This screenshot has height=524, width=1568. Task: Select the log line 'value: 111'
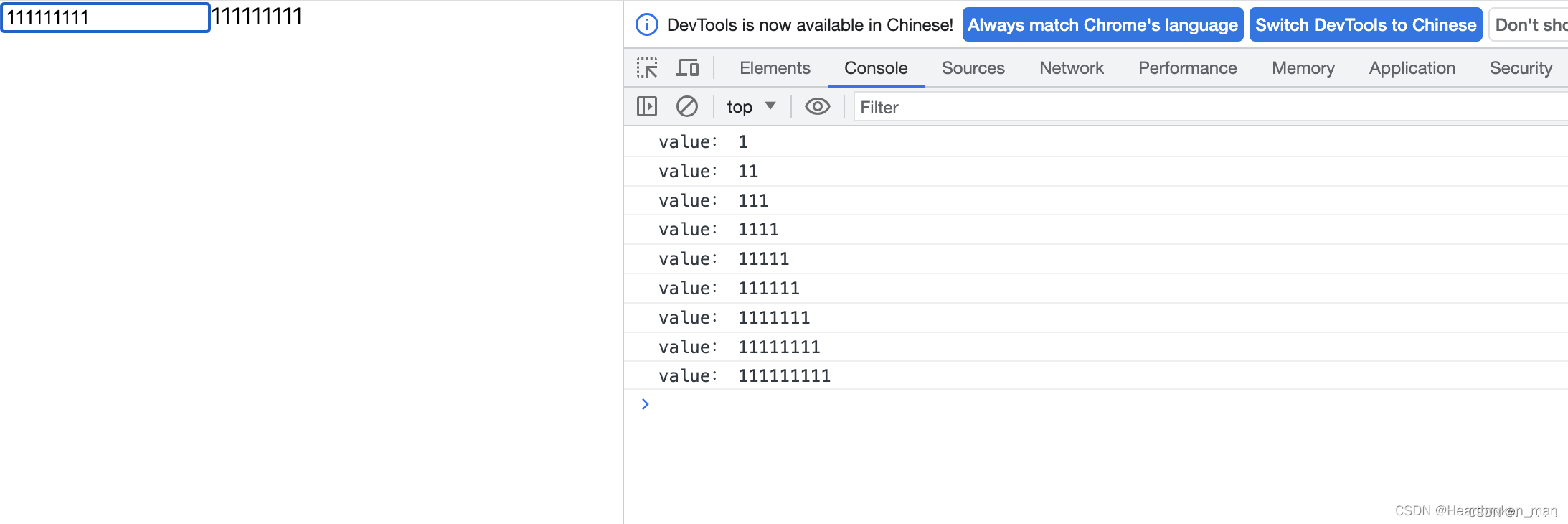(x=1096, y=201)
